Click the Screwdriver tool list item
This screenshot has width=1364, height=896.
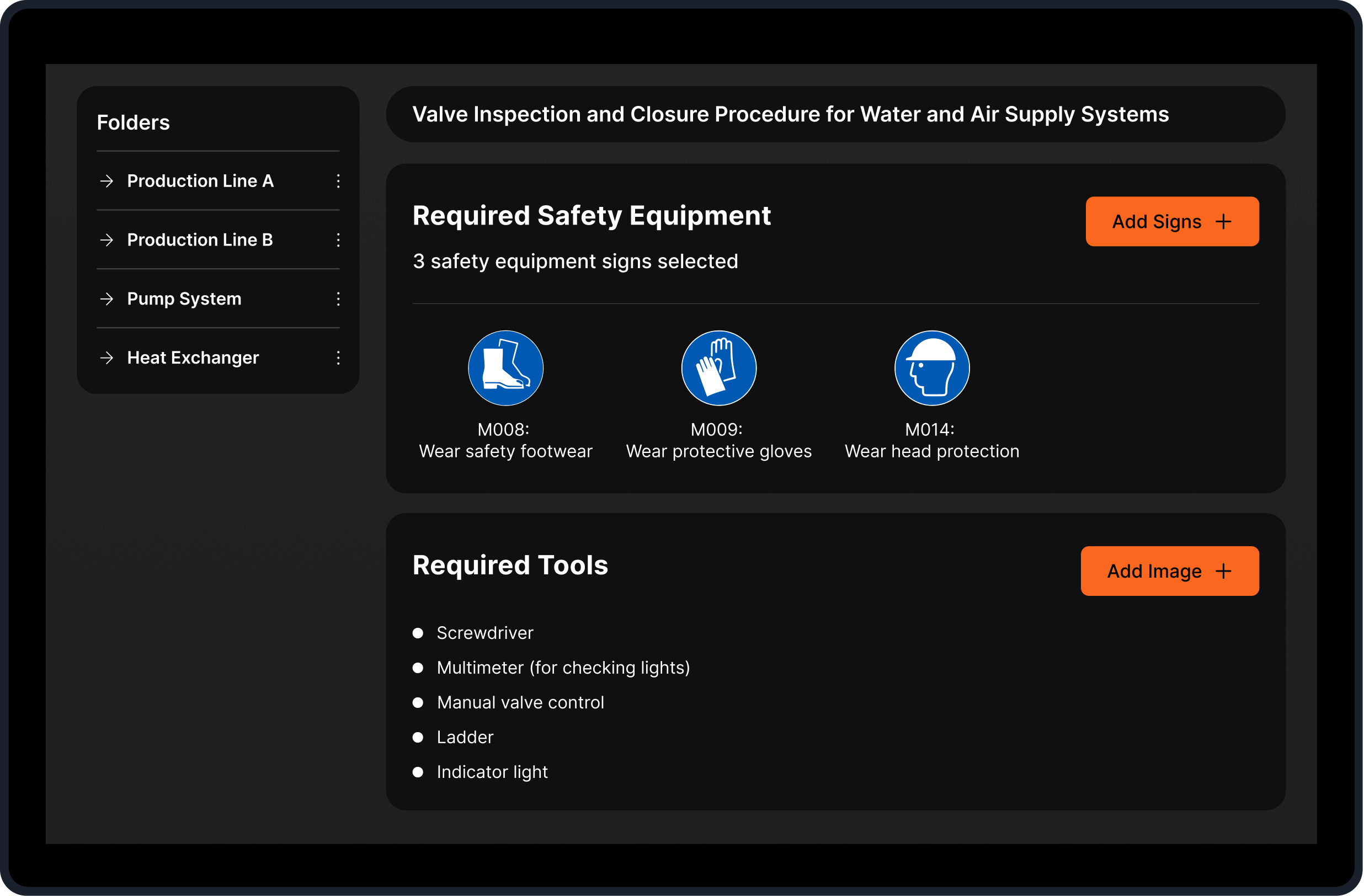(485, 633)
